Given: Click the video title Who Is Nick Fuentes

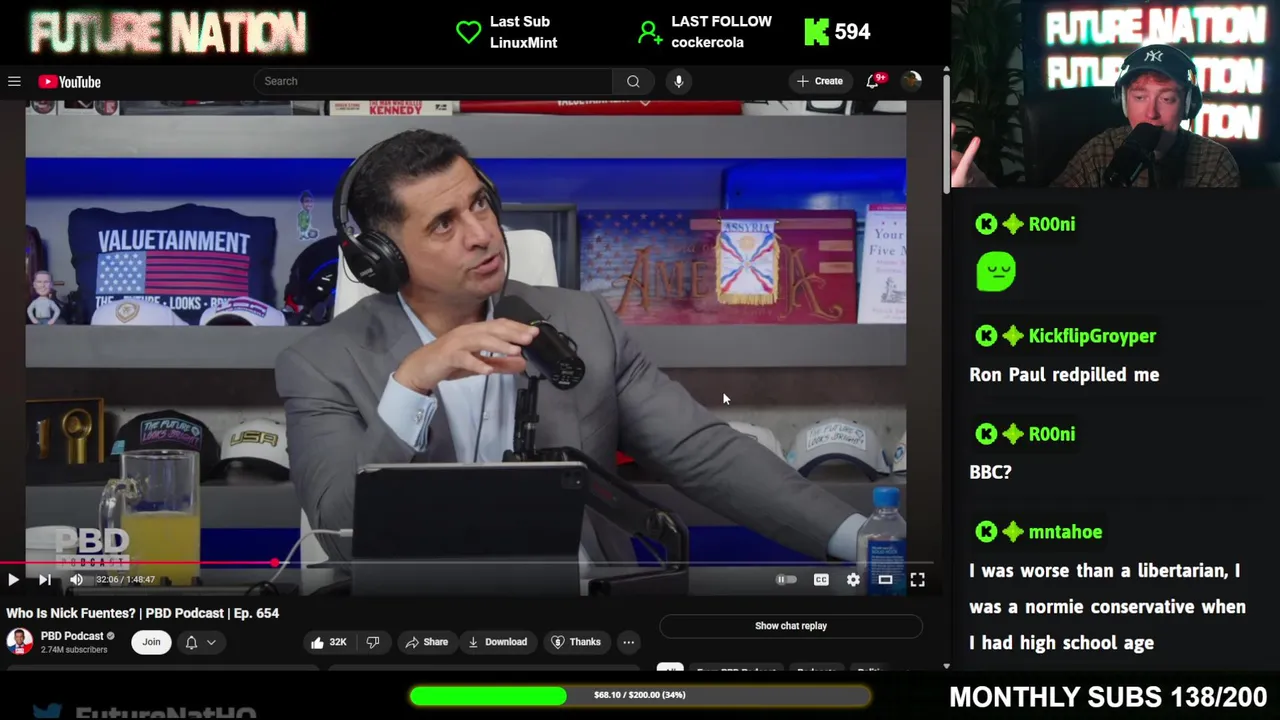Looking at the screenshot, I should 143,613.
